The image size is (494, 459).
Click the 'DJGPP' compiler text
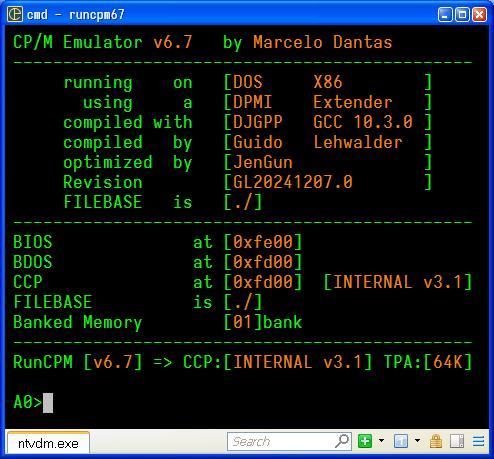tap(258, 122)
